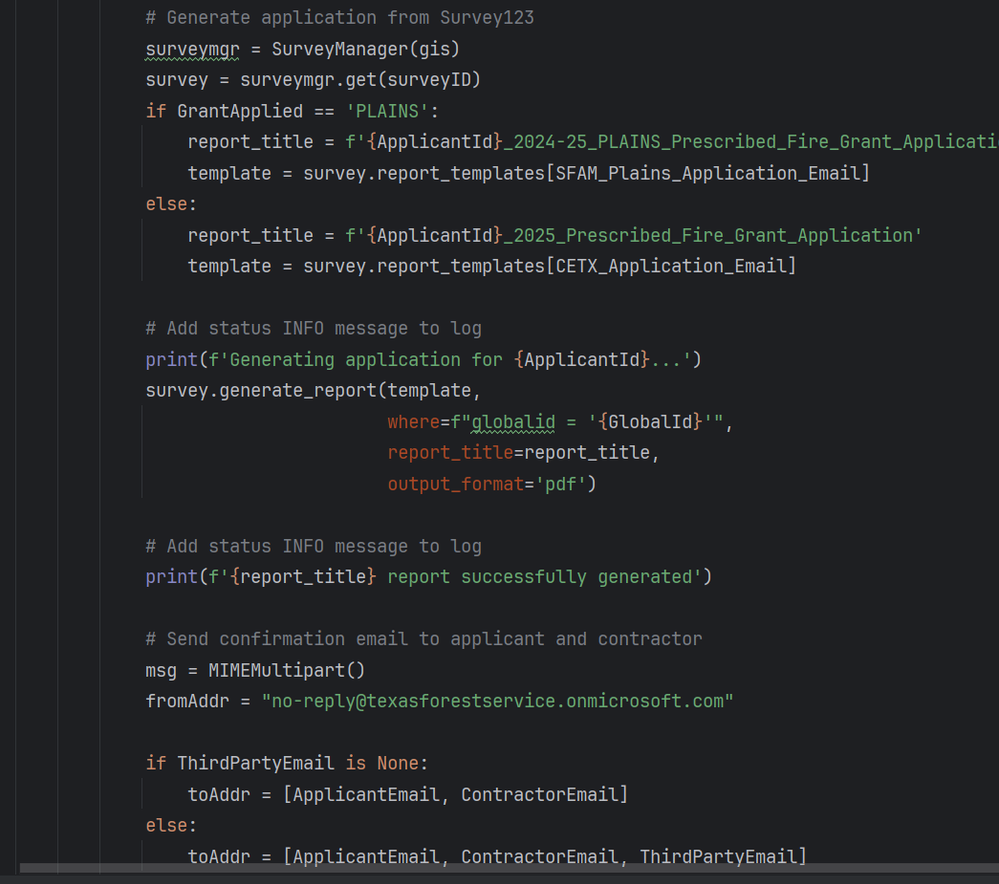Screen dimensions: 999x884
Task: Click second '# Add status INFO message to log' comment
Action: [313, 547]
